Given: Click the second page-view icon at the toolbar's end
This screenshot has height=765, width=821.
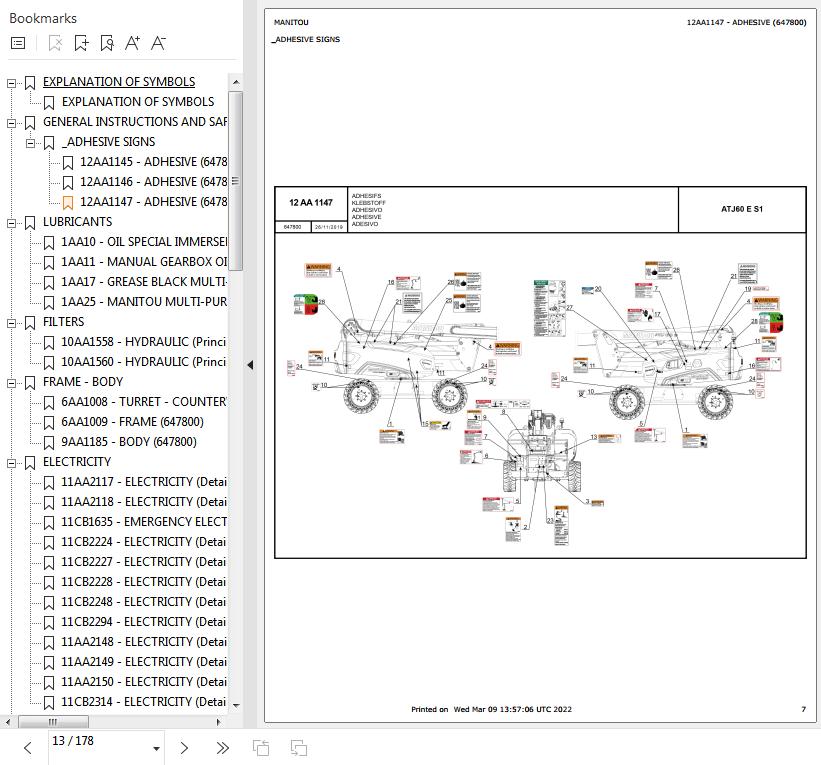Looking at the screenshot, I should click(x=299, y=748).
